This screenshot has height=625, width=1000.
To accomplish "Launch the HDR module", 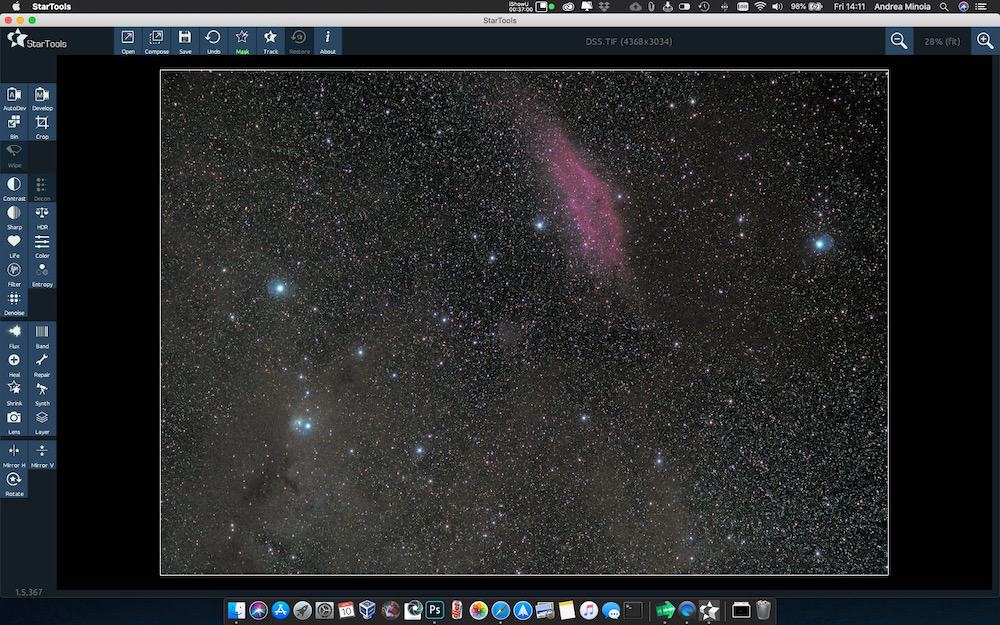I will pyautogui.click(x=42, y=218).
